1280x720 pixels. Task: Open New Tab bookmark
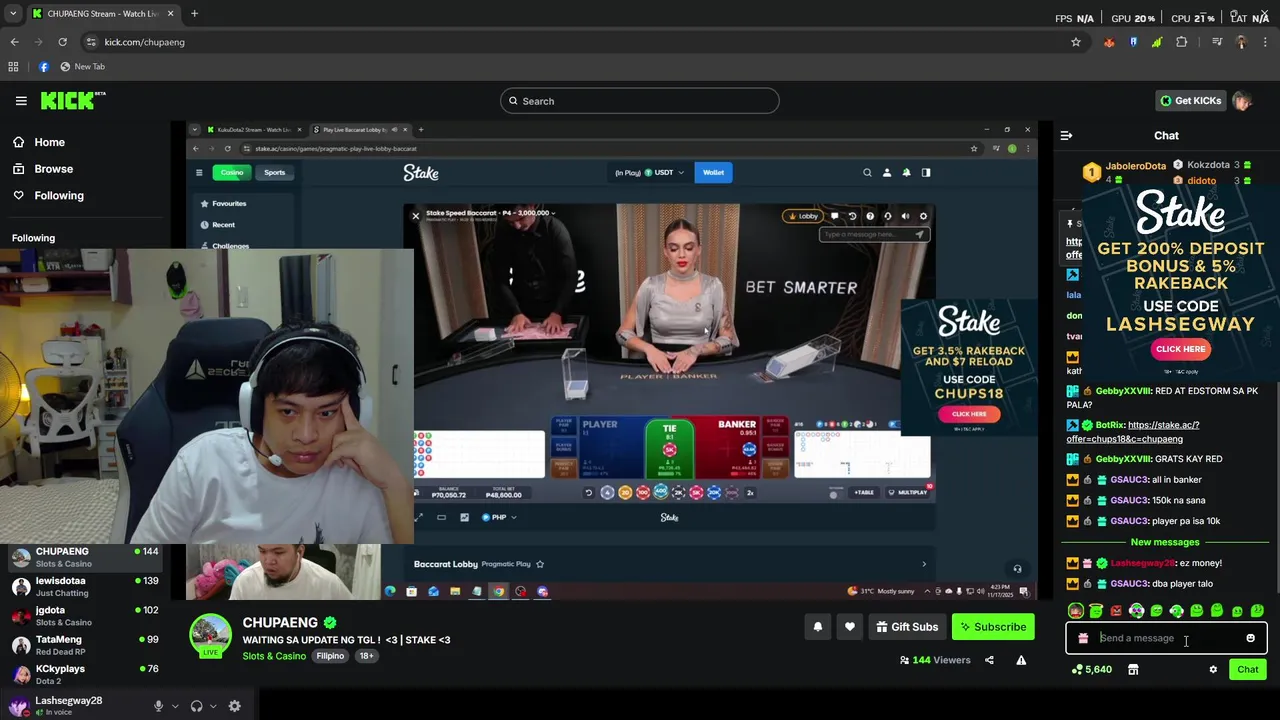point(82,67)
